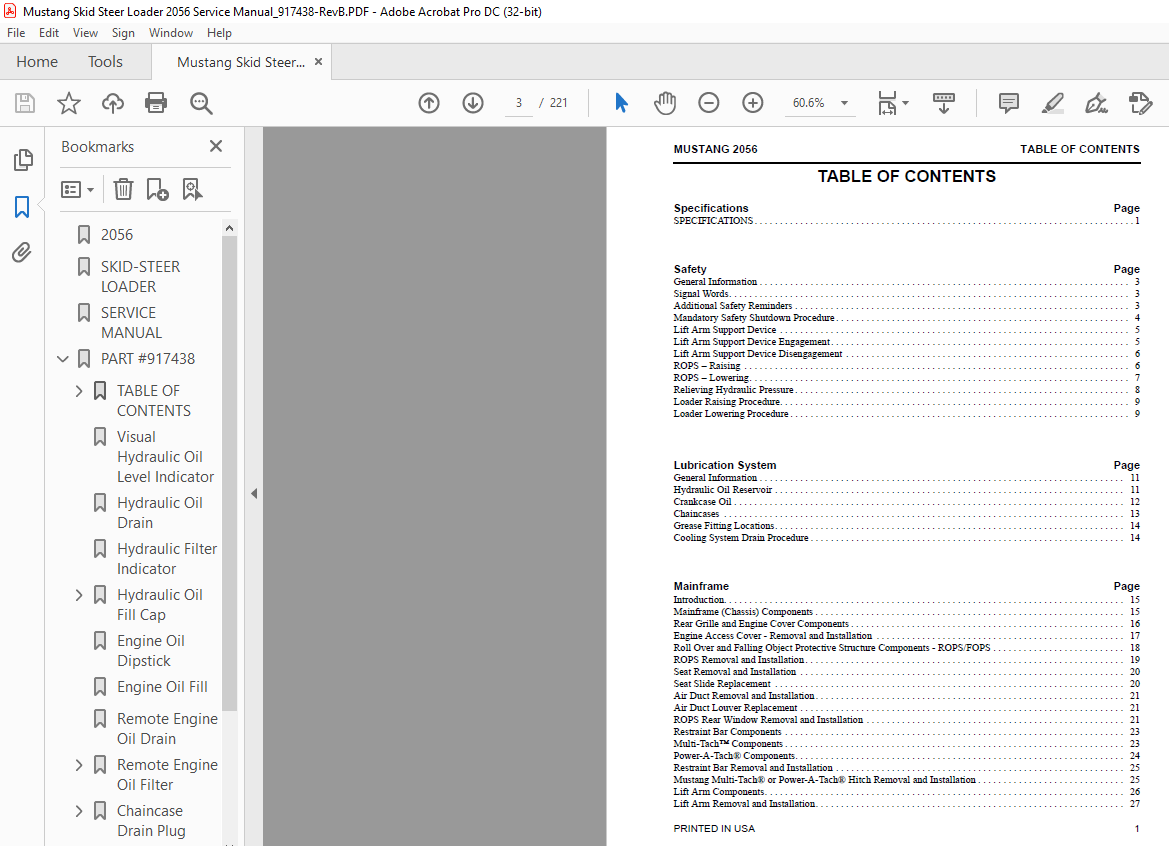Viewport: 1169px width, 846px height.
Task: Go to next page arrow
Action: [x=473, y=103]
